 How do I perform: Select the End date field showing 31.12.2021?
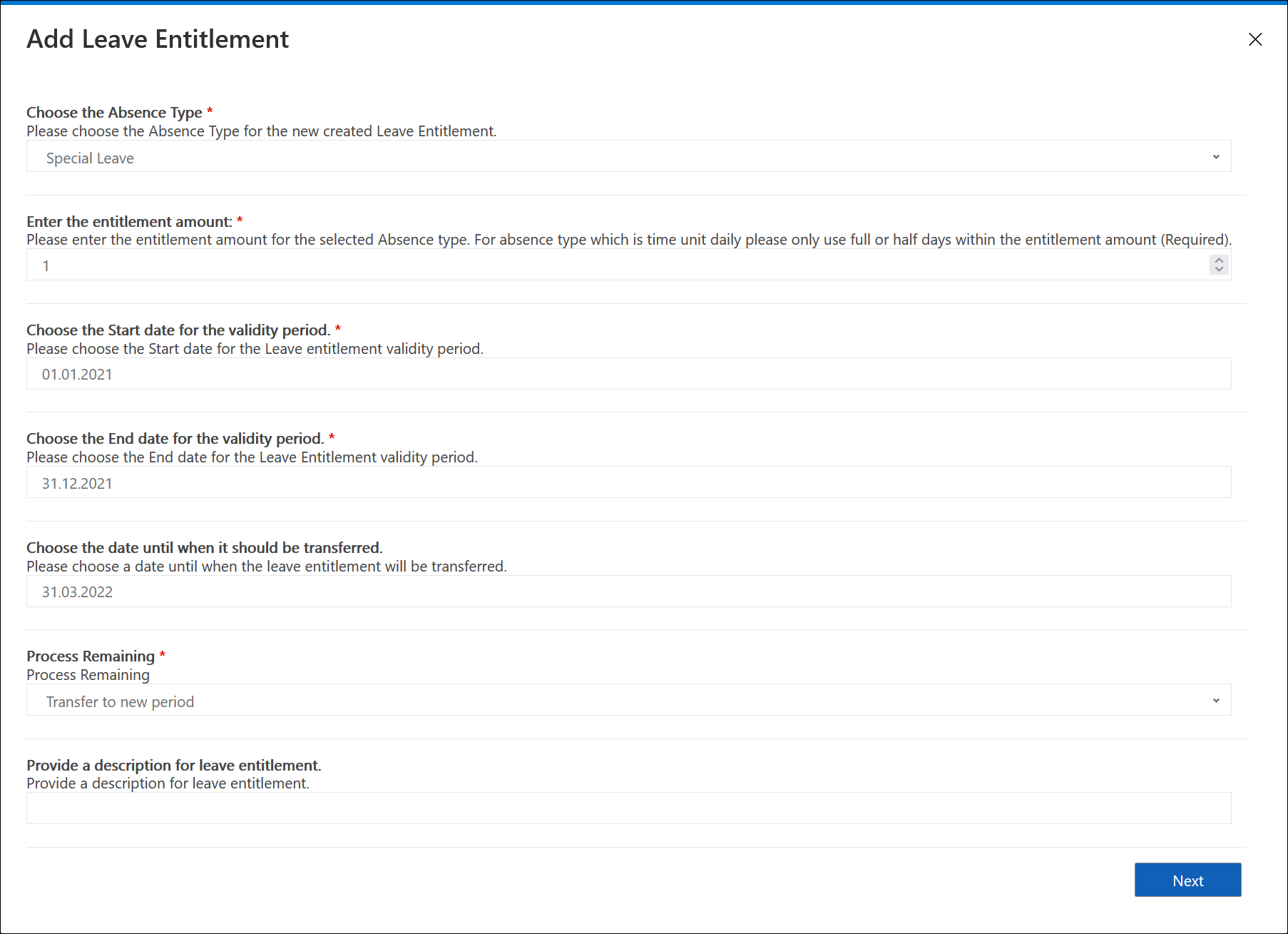(x=628, y=483)
